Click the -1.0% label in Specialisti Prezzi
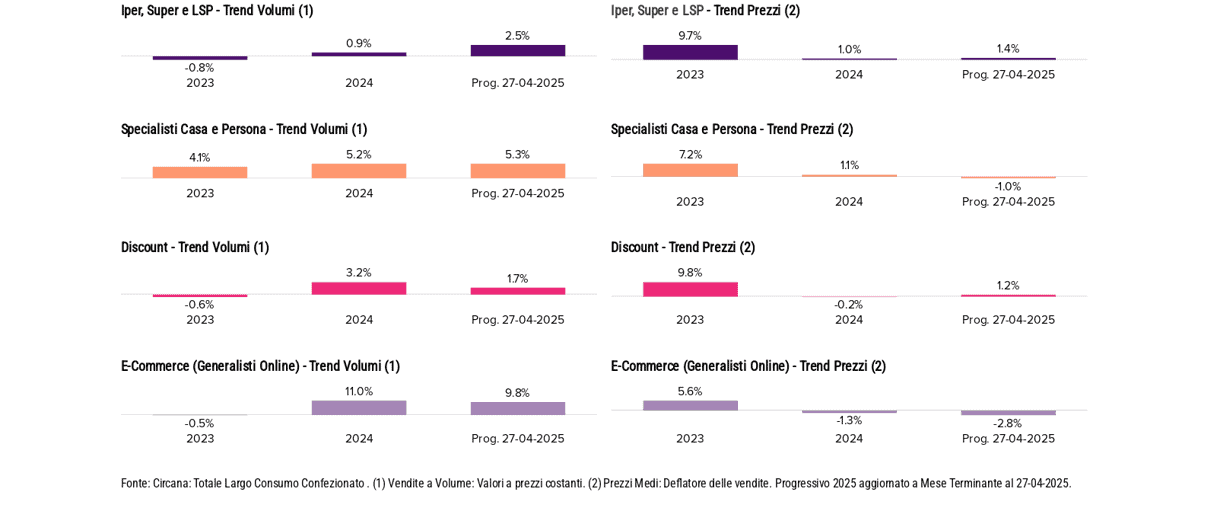 coord(1008,186)
